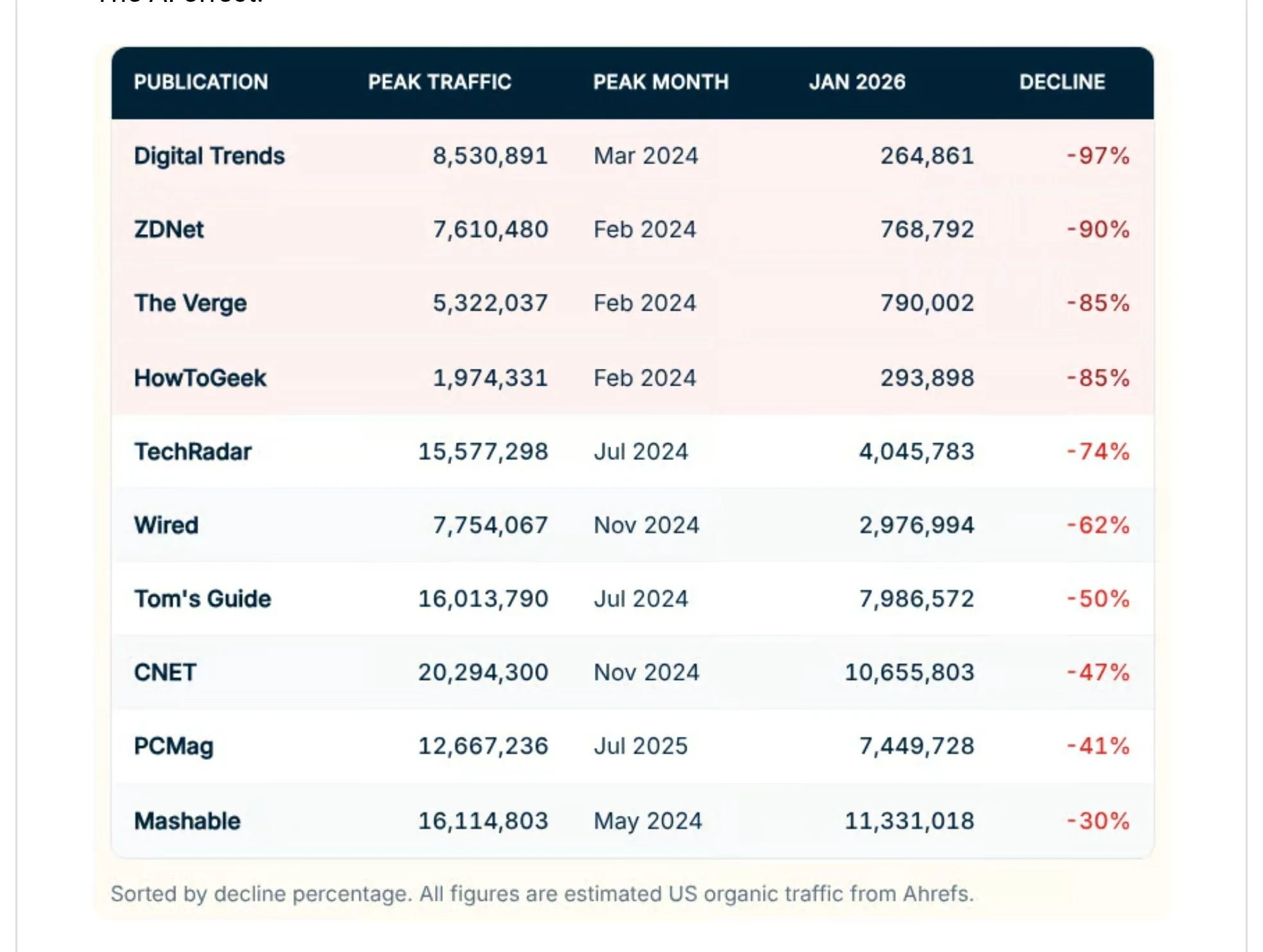Click the Wired row label
The width and height of the screenshot is (1263, 952).
(x=166, y=525)
